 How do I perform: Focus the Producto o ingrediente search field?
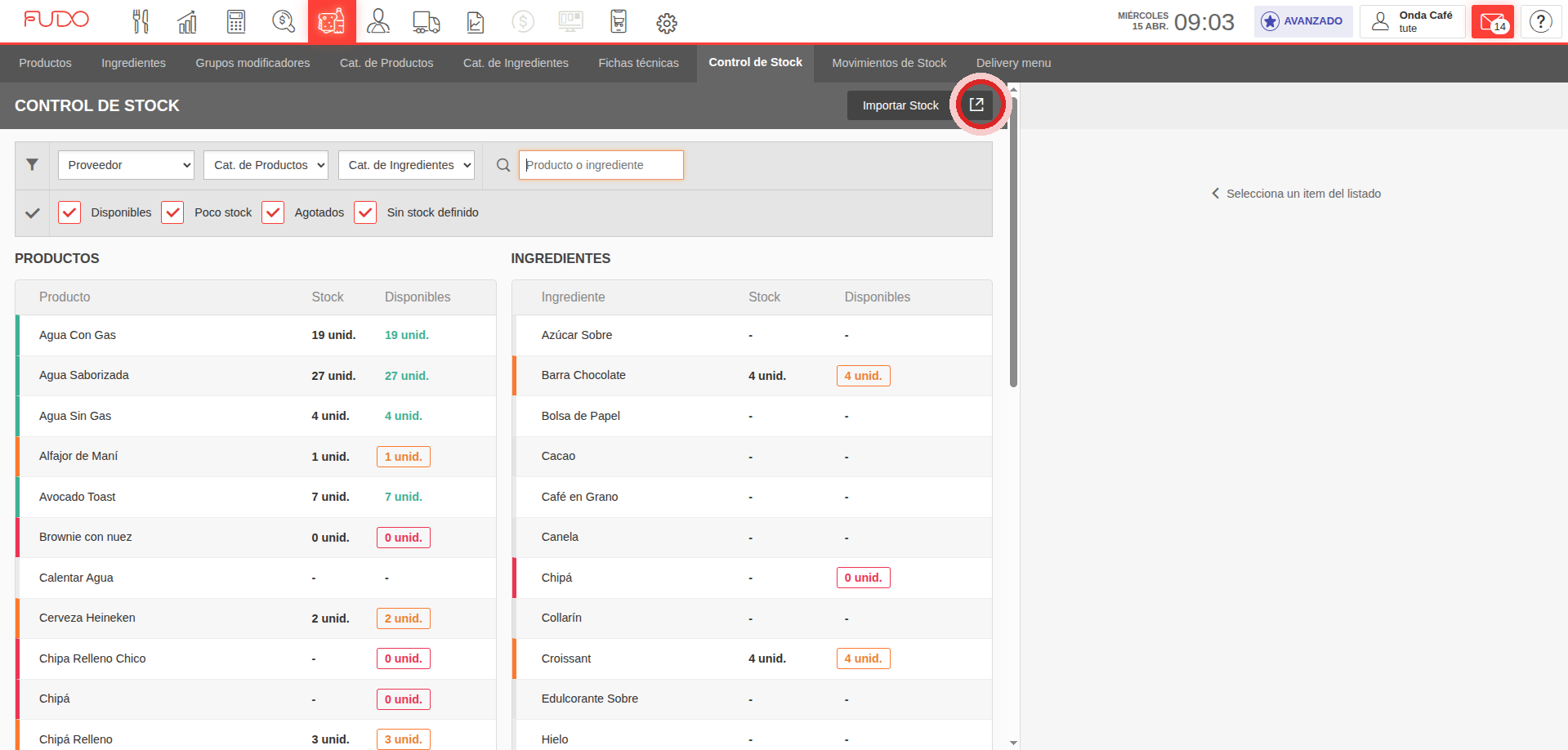[x=601, y=165]
